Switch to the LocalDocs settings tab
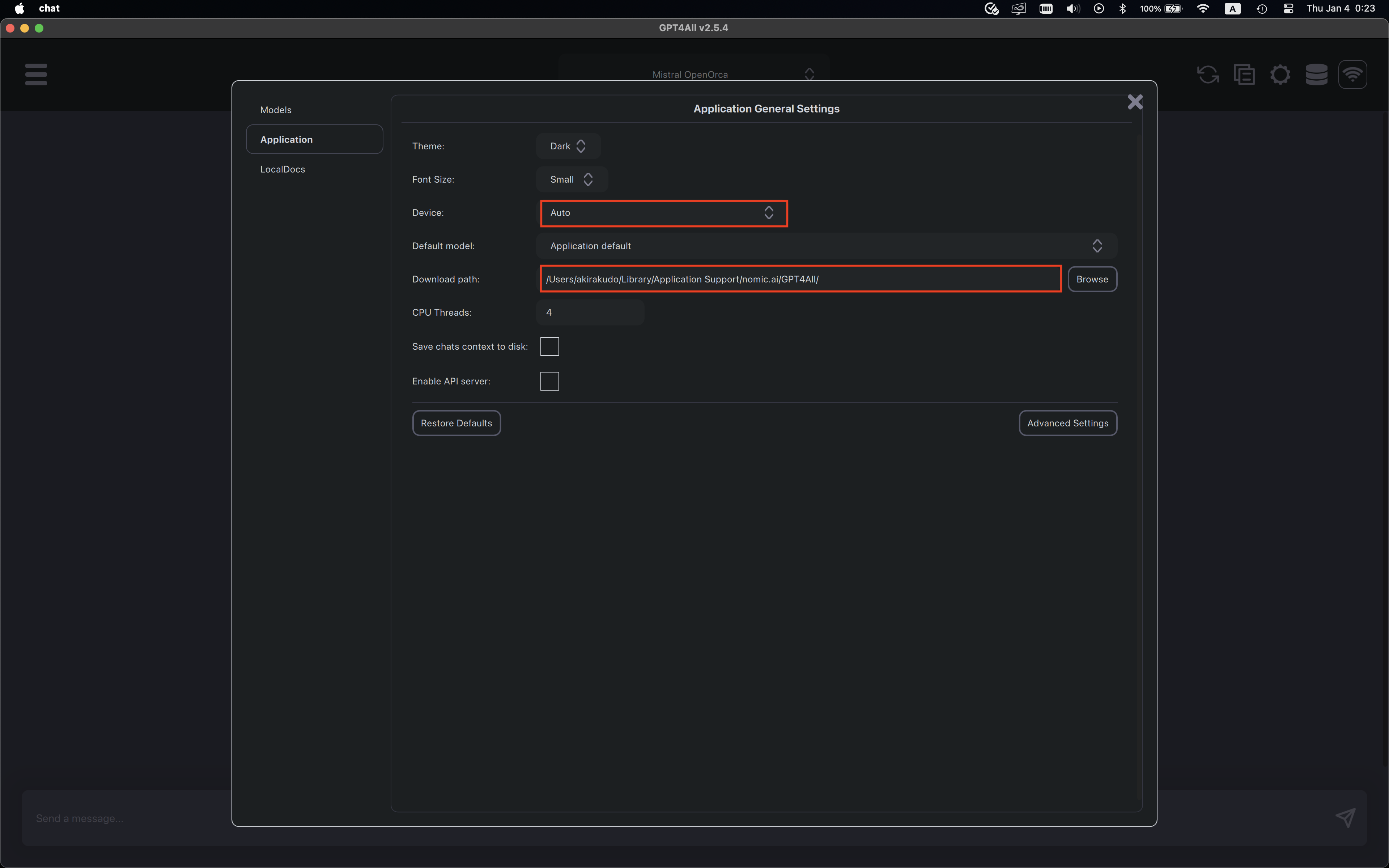 [315, 169]
